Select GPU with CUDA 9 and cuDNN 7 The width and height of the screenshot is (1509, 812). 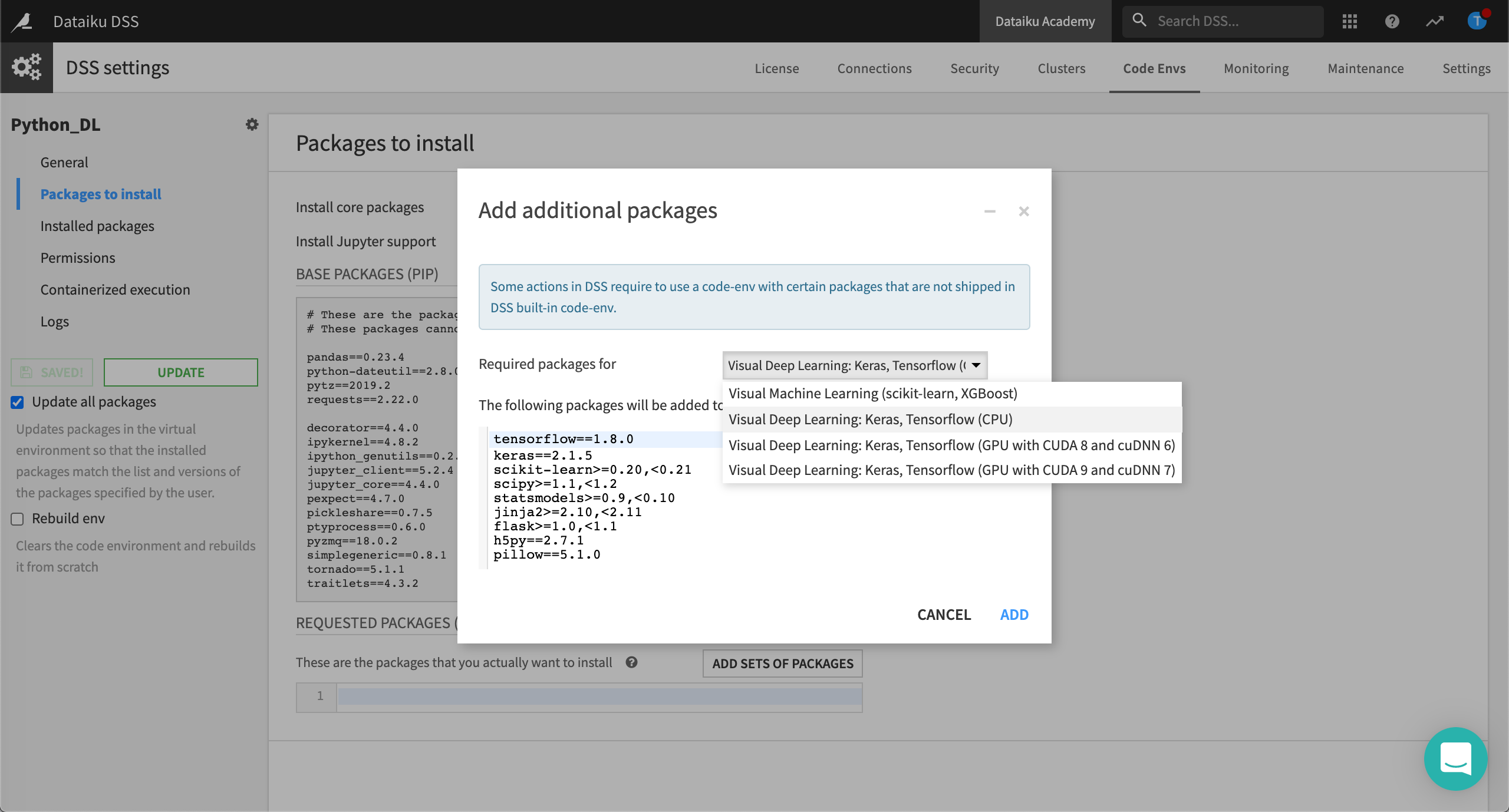coord(952,470)
